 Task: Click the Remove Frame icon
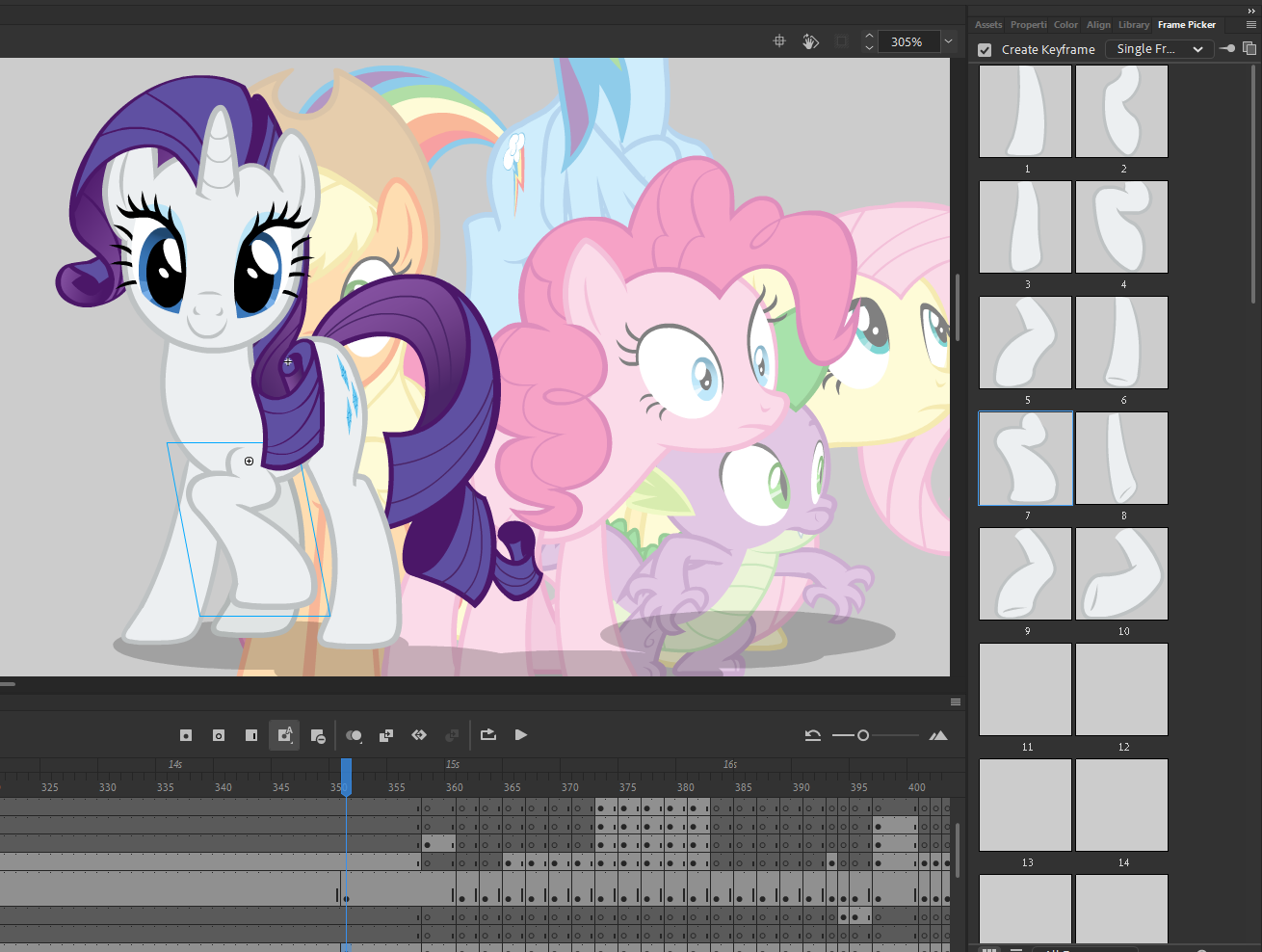318,735
